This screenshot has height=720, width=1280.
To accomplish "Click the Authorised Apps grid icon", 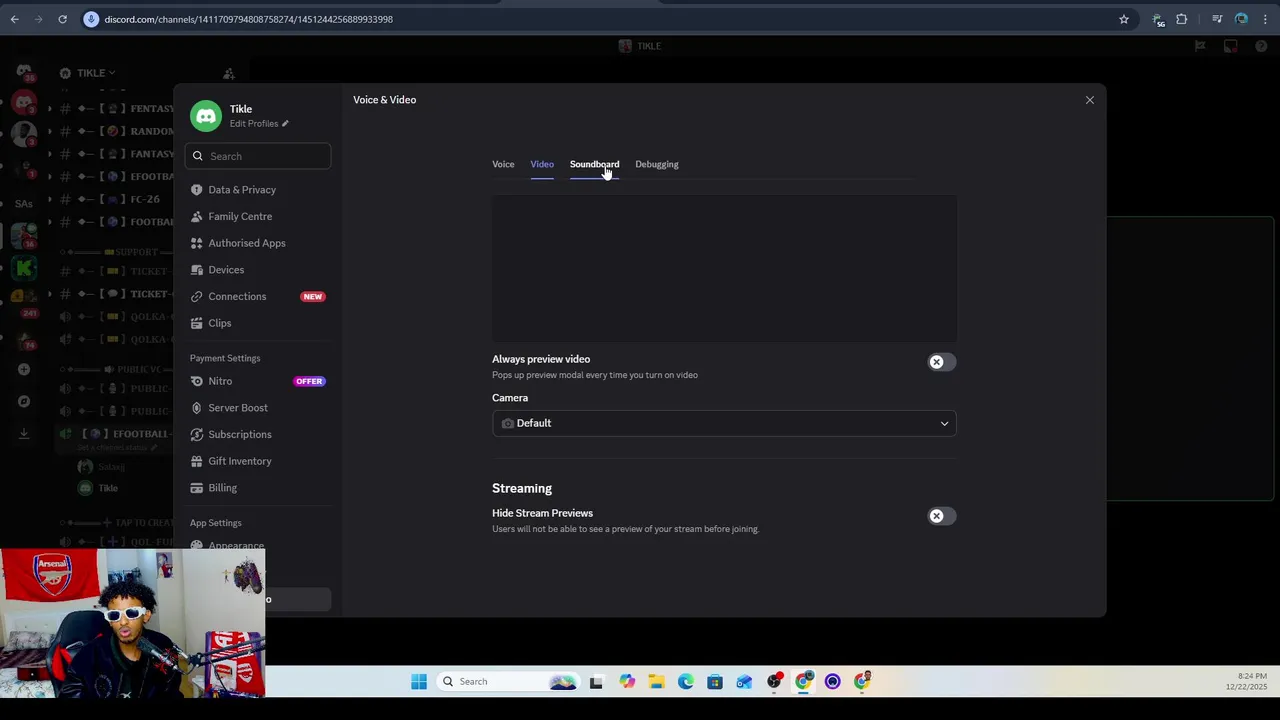I will pos(197,243).
